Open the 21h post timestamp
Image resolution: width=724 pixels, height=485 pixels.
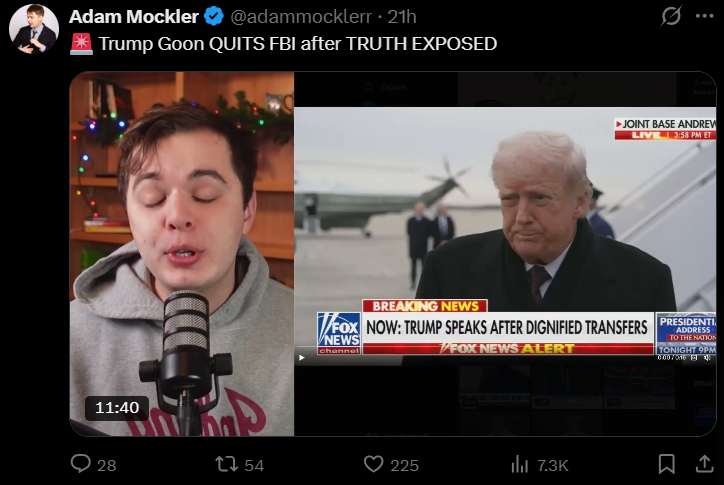click(402, 17)
